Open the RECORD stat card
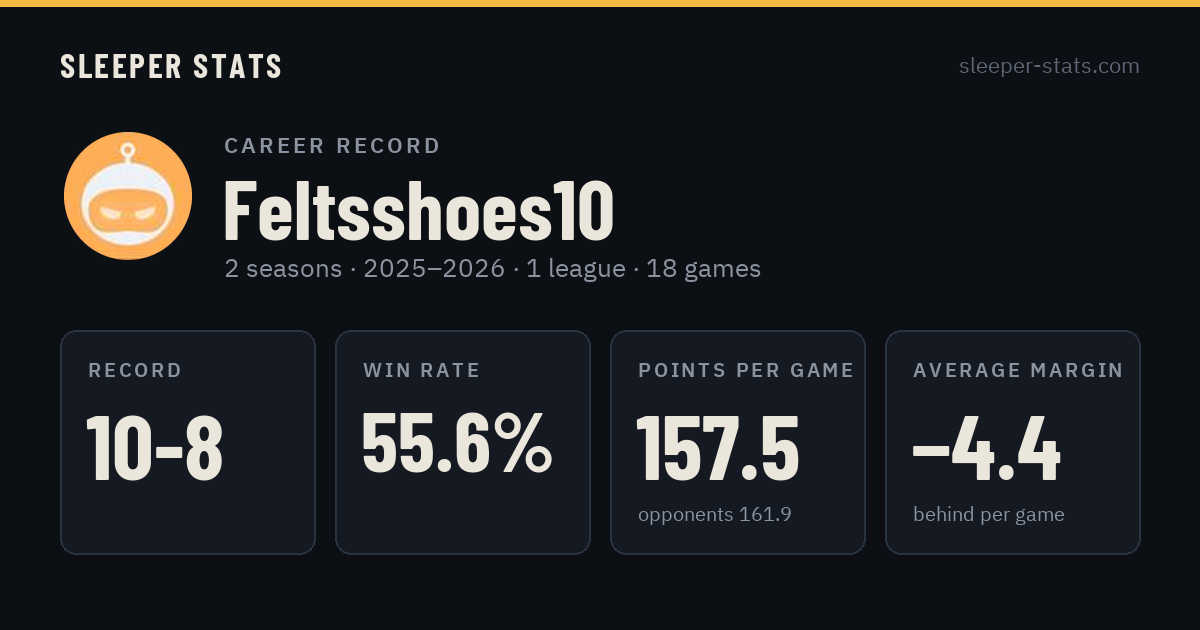1200x630 pixels. coord(188,442)
